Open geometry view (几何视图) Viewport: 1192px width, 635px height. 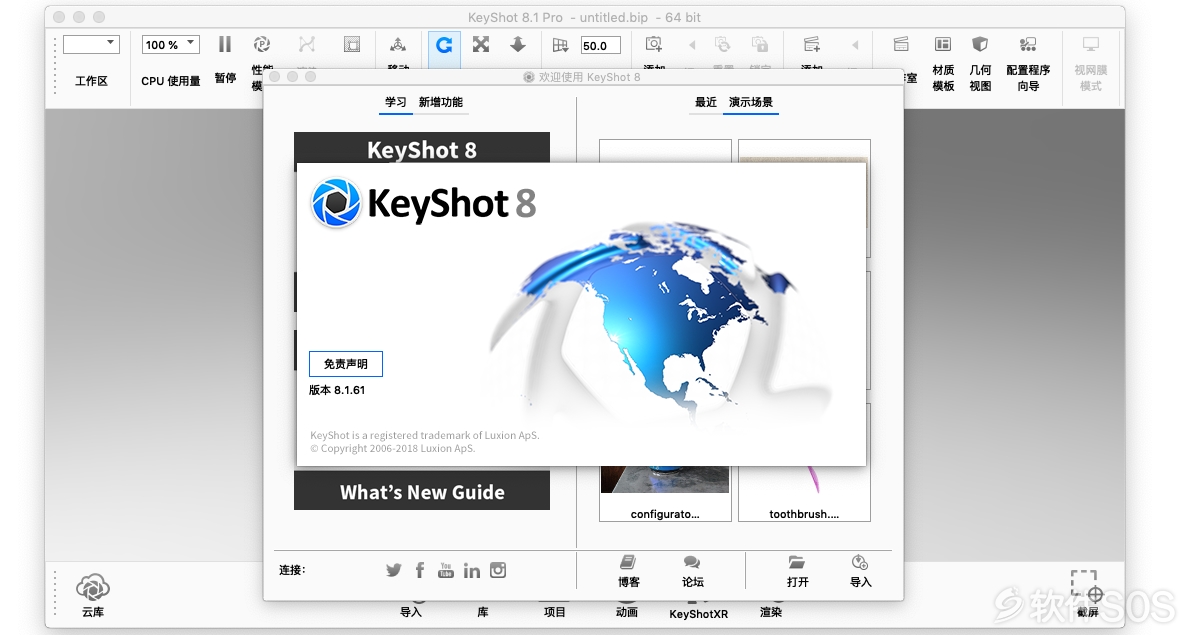[980, 62]
